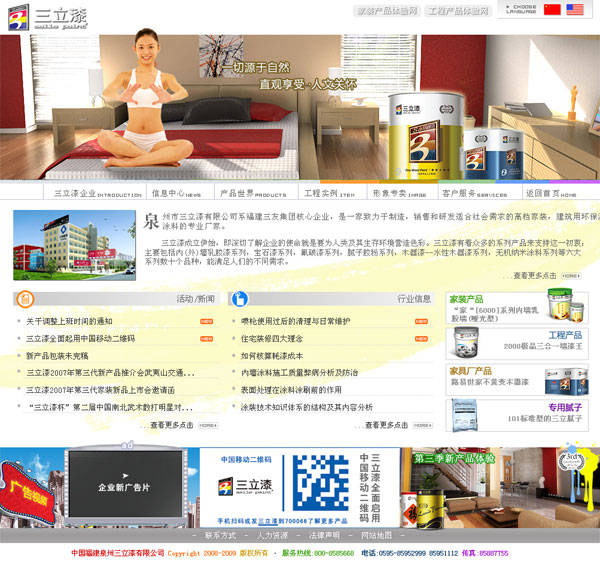Open the 产品世界 Products menu item
Screen dimensions: 600x561
pyautogui.click(x=253, y=193)
